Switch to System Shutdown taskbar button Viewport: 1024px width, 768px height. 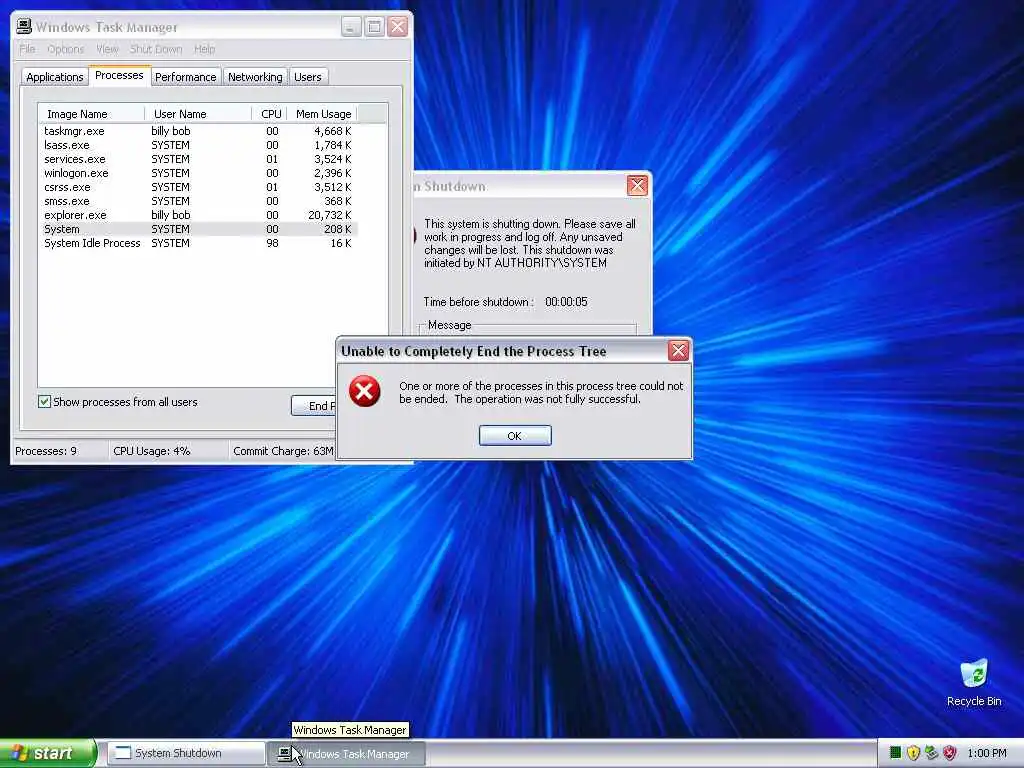[185, 753]
